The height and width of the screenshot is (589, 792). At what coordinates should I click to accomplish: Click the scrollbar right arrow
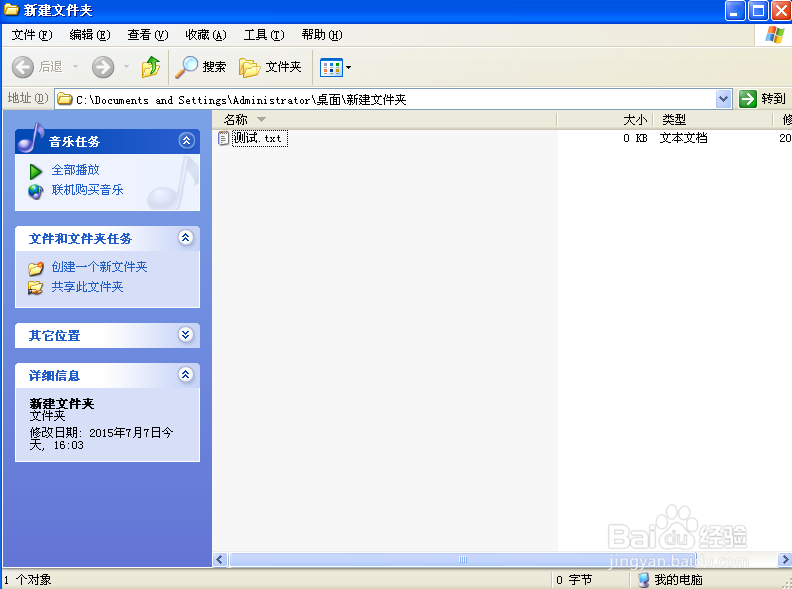tap(784, 559)
